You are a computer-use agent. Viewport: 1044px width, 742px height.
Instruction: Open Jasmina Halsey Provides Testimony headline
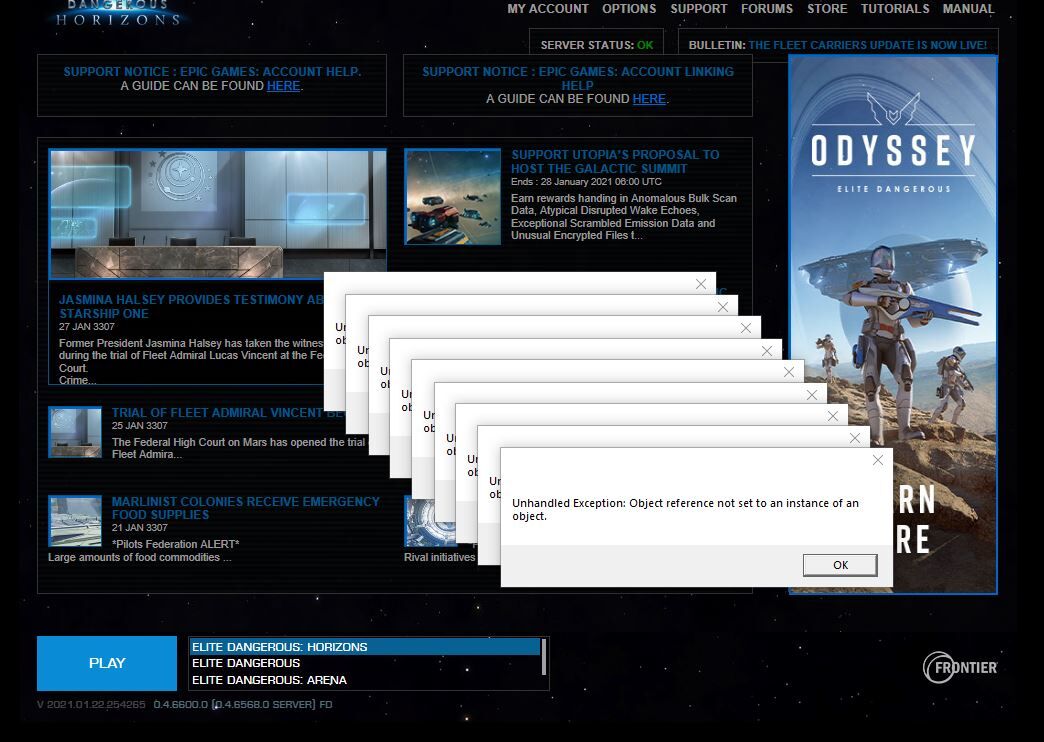click(x=191, y=306)
